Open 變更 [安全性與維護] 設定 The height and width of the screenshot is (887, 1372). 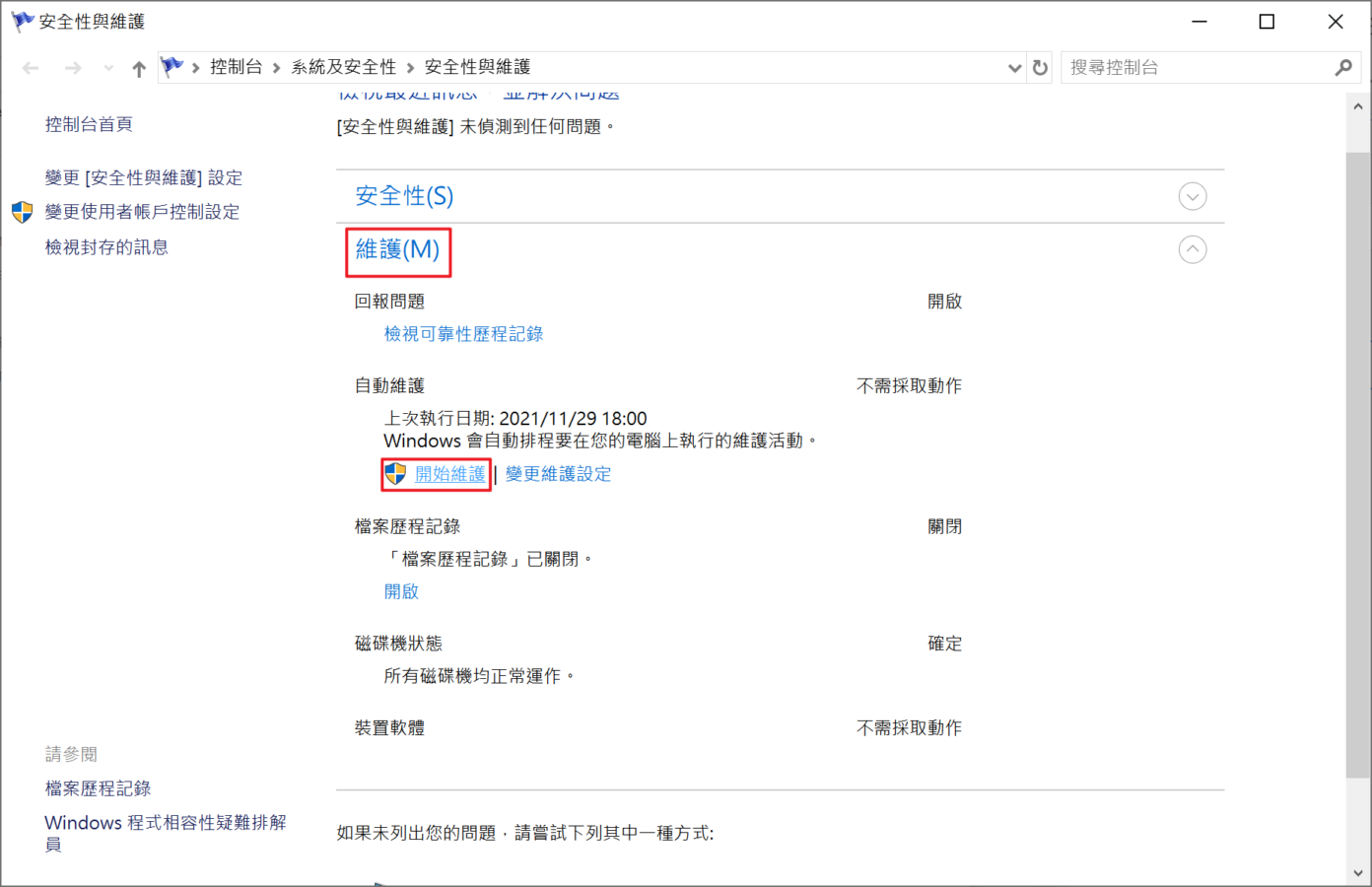point(144,177)
